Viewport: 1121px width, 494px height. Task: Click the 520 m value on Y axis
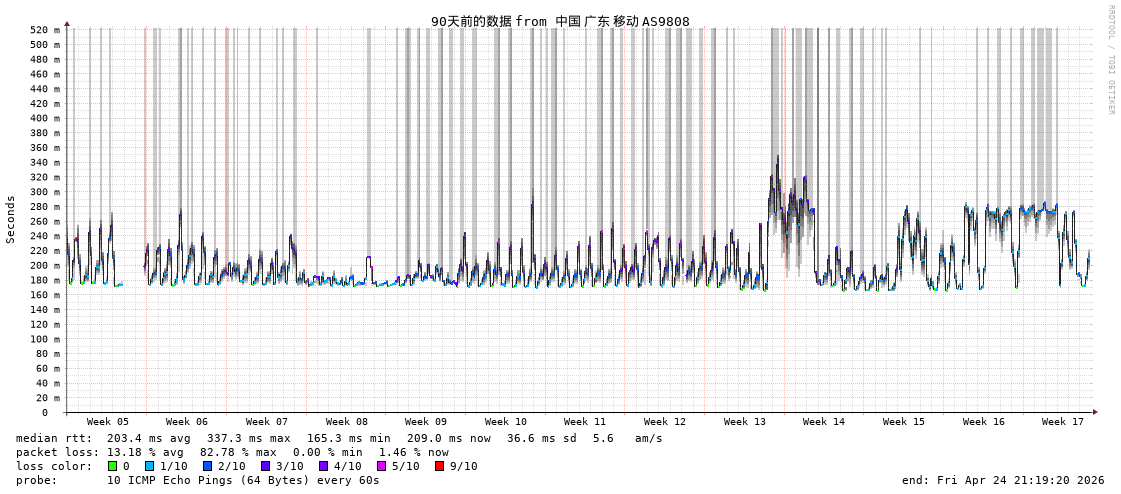coord(44,30)
